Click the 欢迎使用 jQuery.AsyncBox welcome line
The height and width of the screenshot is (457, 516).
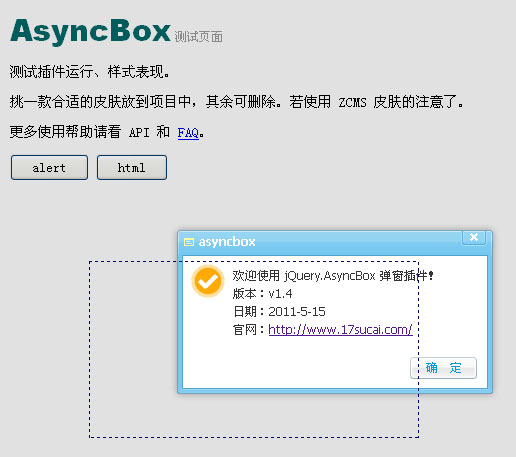pos(333,276)
